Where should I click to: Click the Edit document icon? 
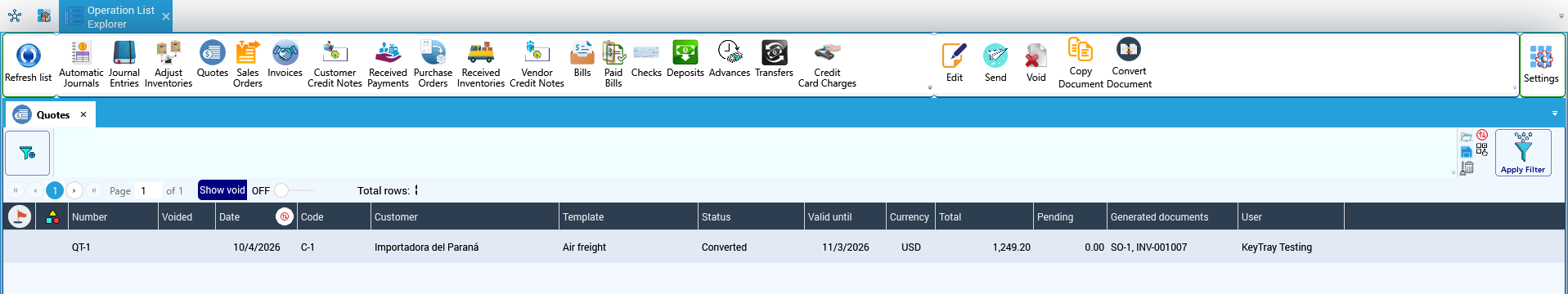click(955, 56)
